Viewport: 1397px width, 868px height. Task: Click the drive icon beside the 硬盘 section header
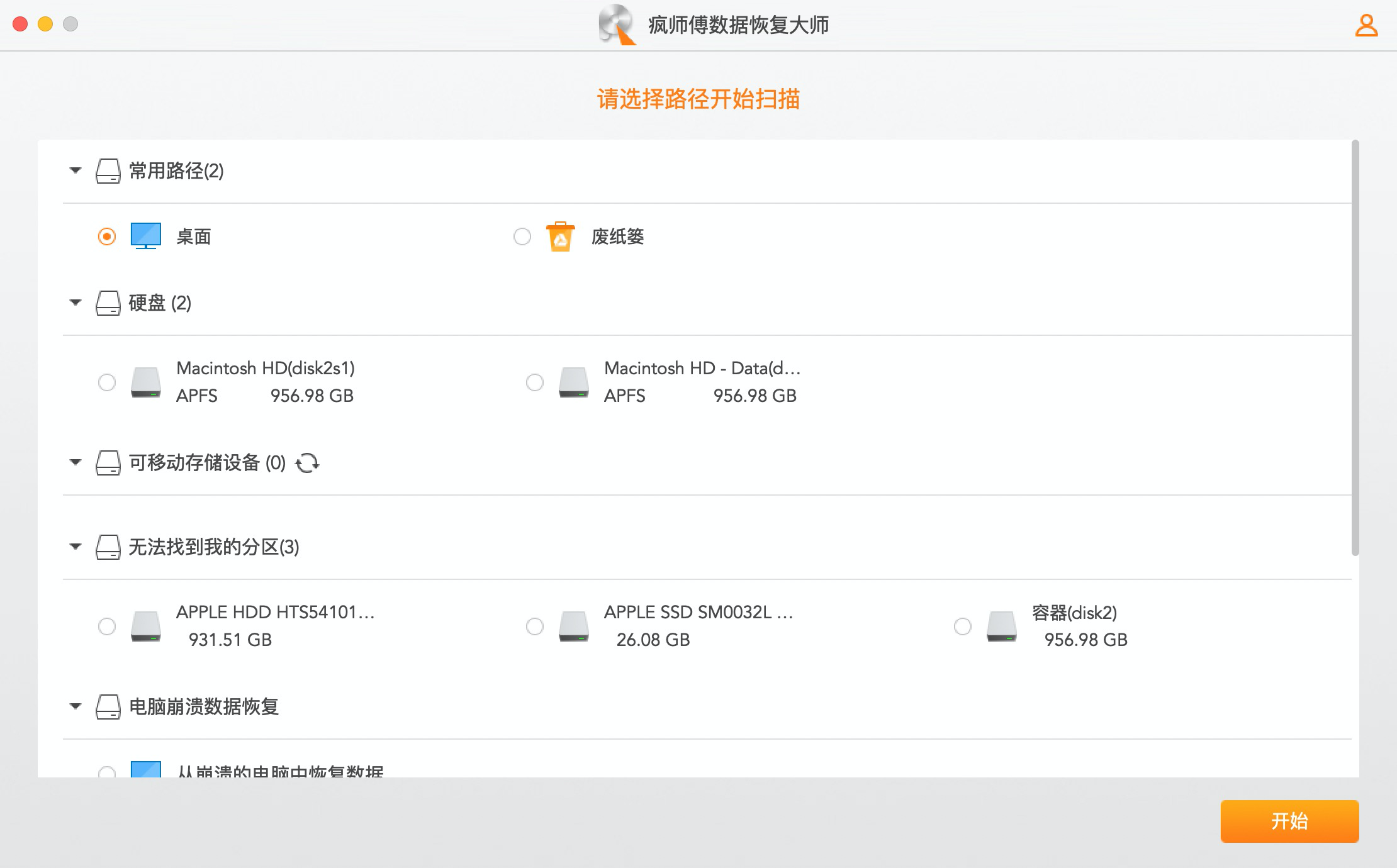point(109,303)
